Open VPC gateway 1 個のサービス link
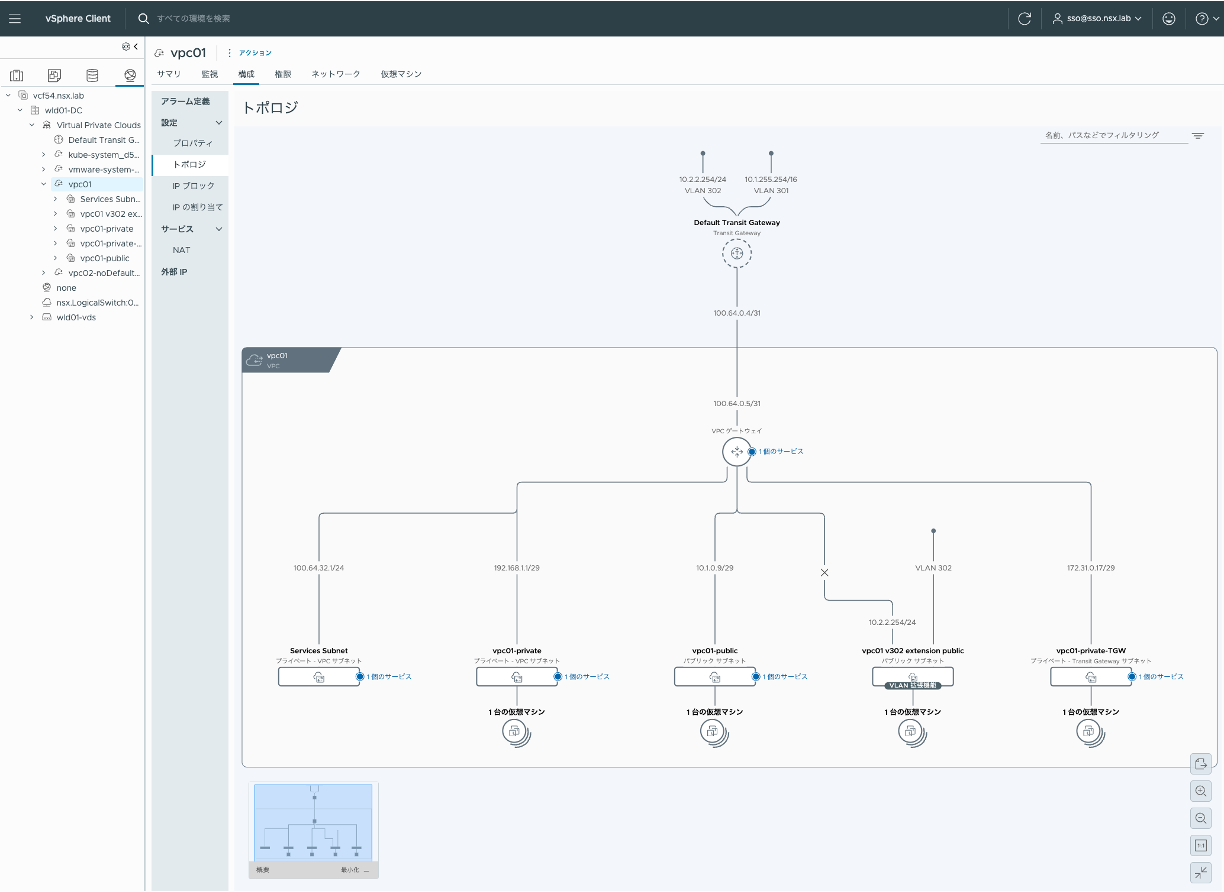1224x892 pixels. pos(780,452)
